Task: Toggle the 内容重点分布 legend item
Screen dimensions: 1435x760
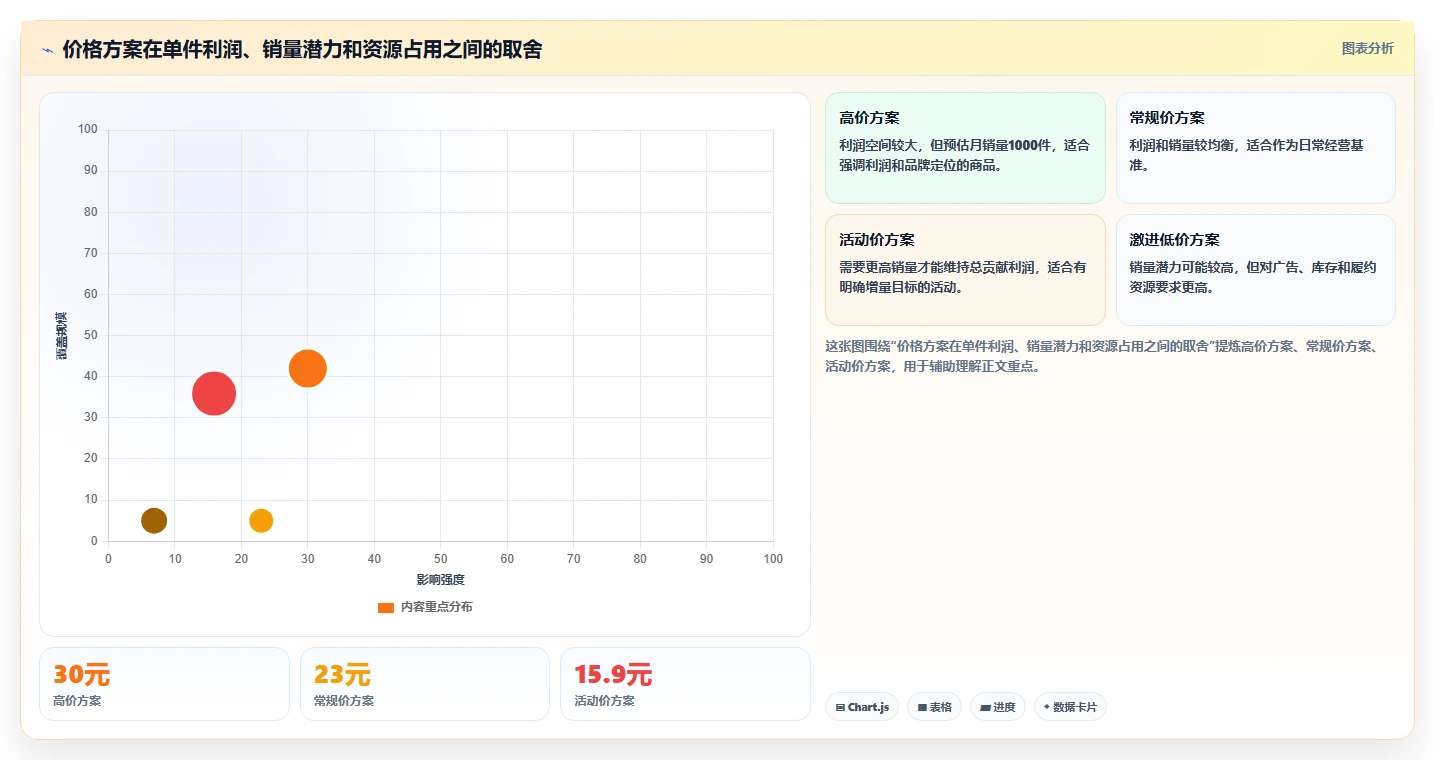Action: click(425, 607)
